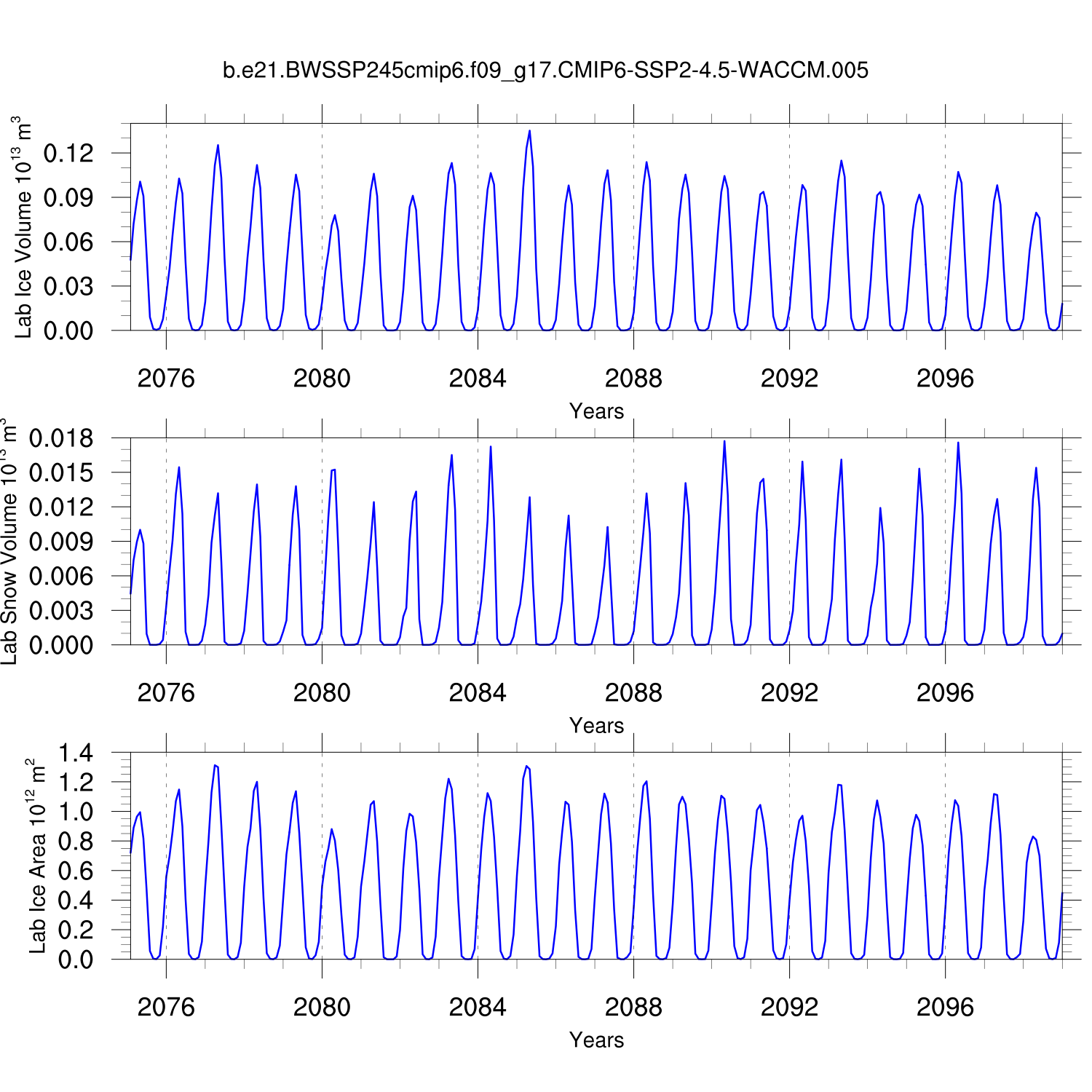Click the 0.12 tick label on the ice volume axis

click(68, 154)
